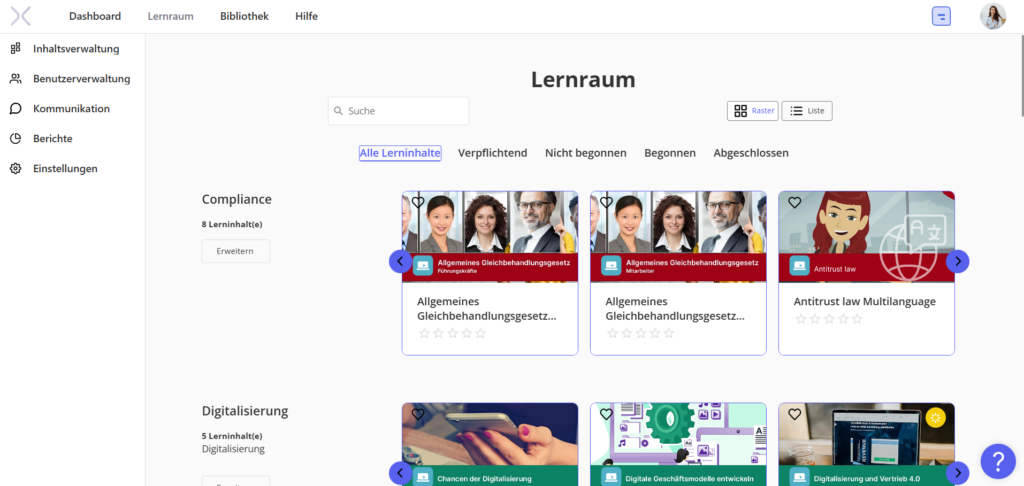The image size is (1024, 486).
Task: Open Bibliothek in top navigation
Action: (244, 16)
